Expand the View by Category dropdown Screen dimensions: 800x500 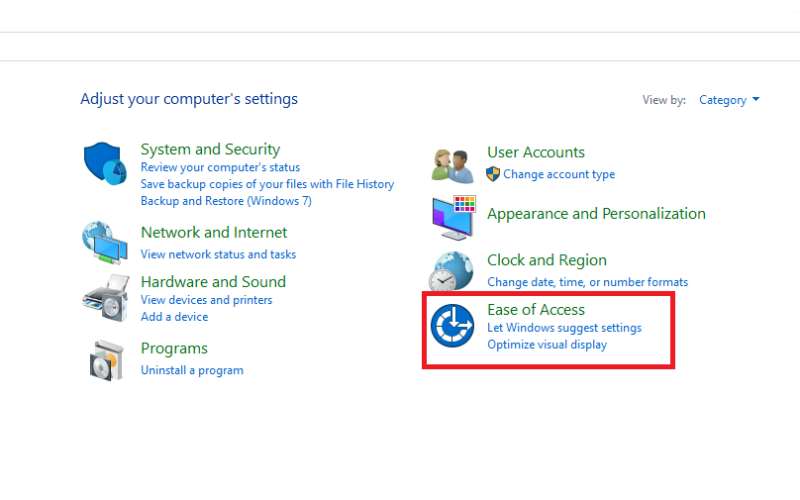point(729,100)
